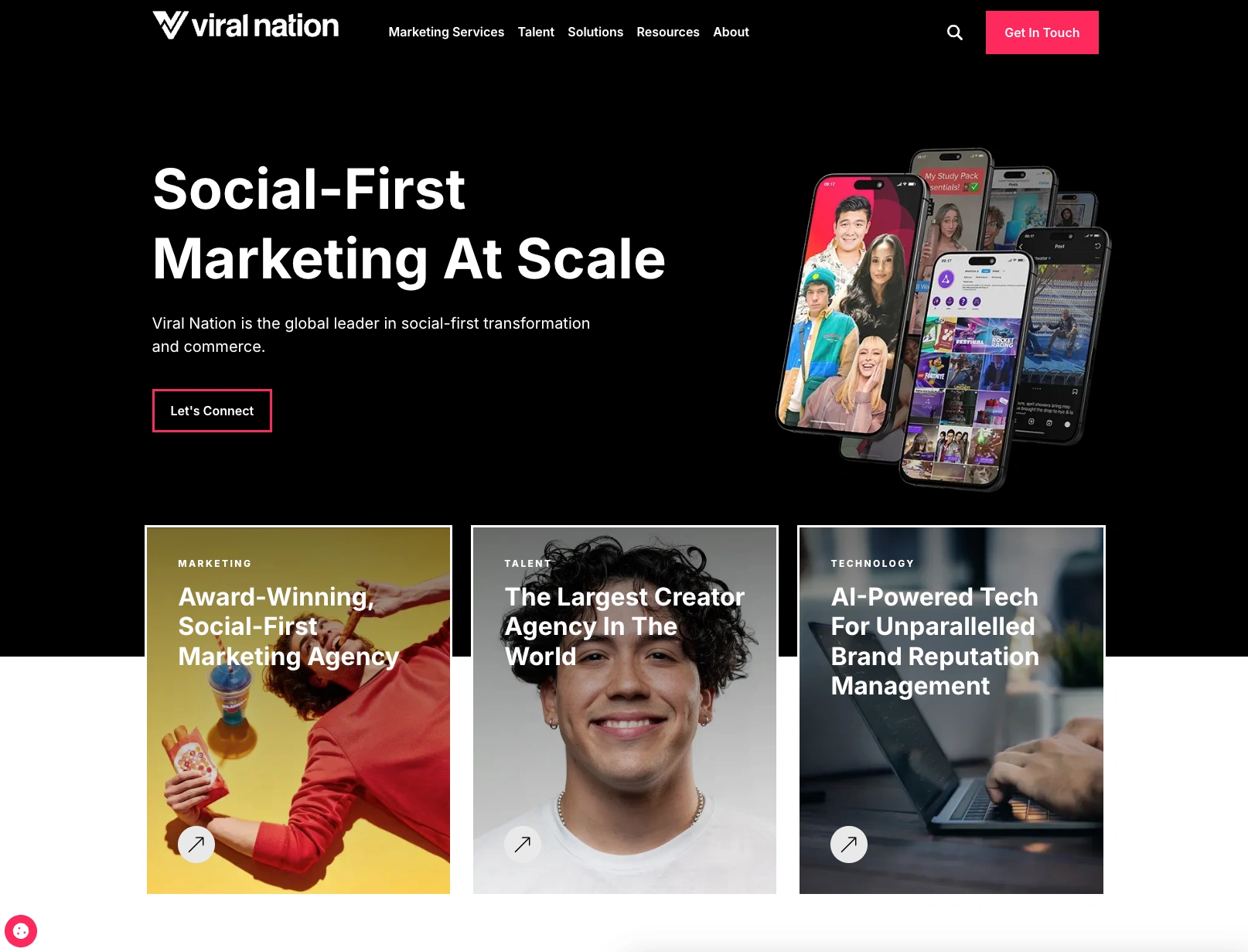The height and width of the screenshot is (952, 1248).
Task: Click the Let's Connect button
Action: click(x=212, y=411)
